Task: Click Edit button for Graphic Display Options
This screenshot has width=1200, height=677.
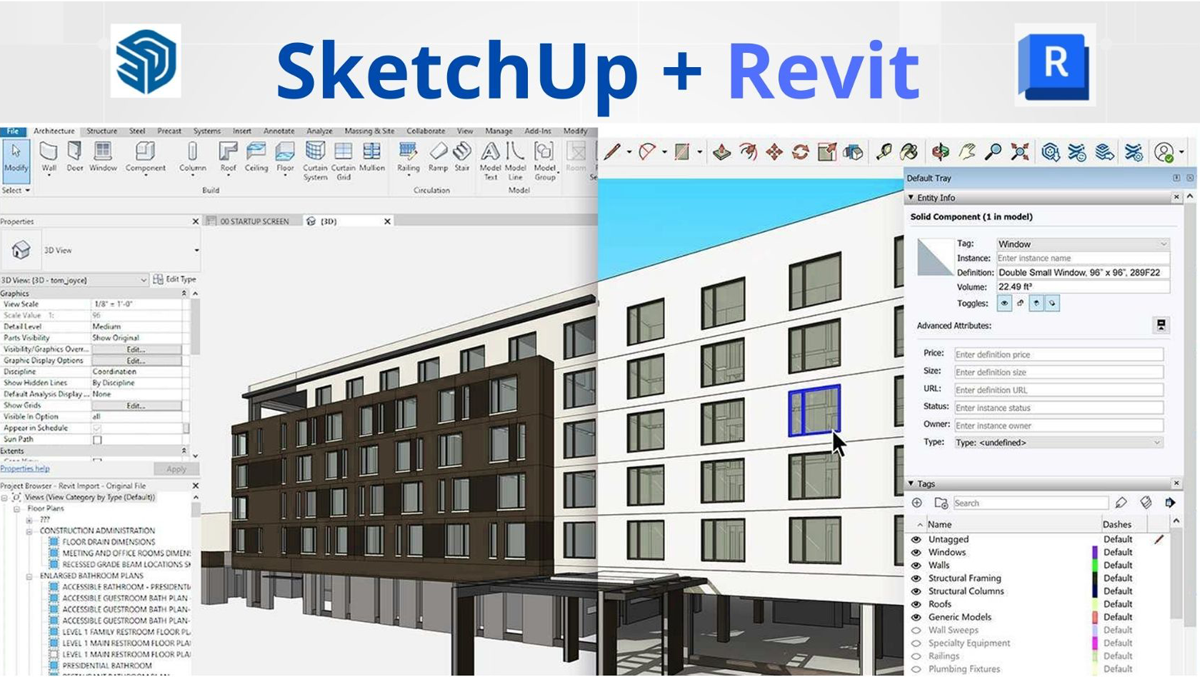Action: coord(136,360)
